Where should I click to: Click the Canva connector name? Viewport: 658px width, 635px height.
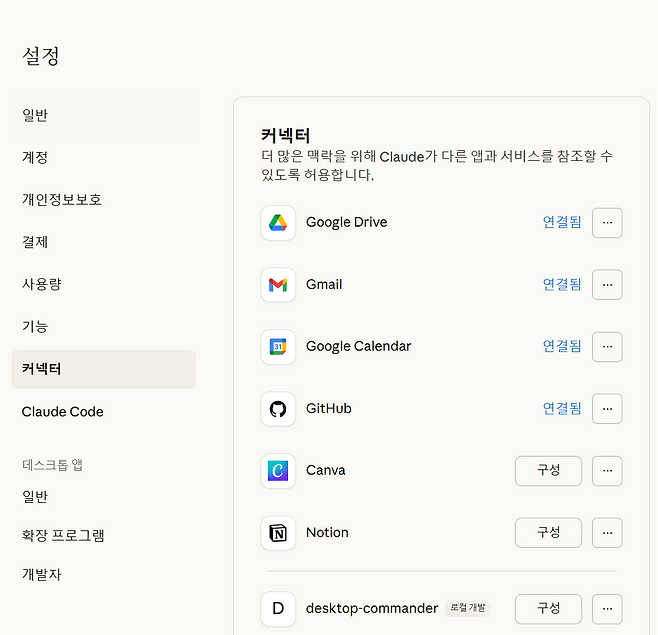pyautogui.click(x=326, y=470)
